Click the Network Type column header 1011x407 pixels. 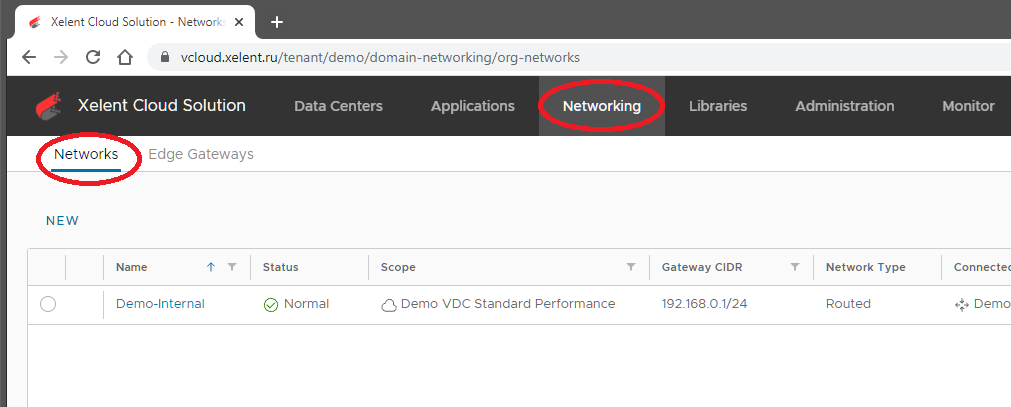click(x=866, y=267)
